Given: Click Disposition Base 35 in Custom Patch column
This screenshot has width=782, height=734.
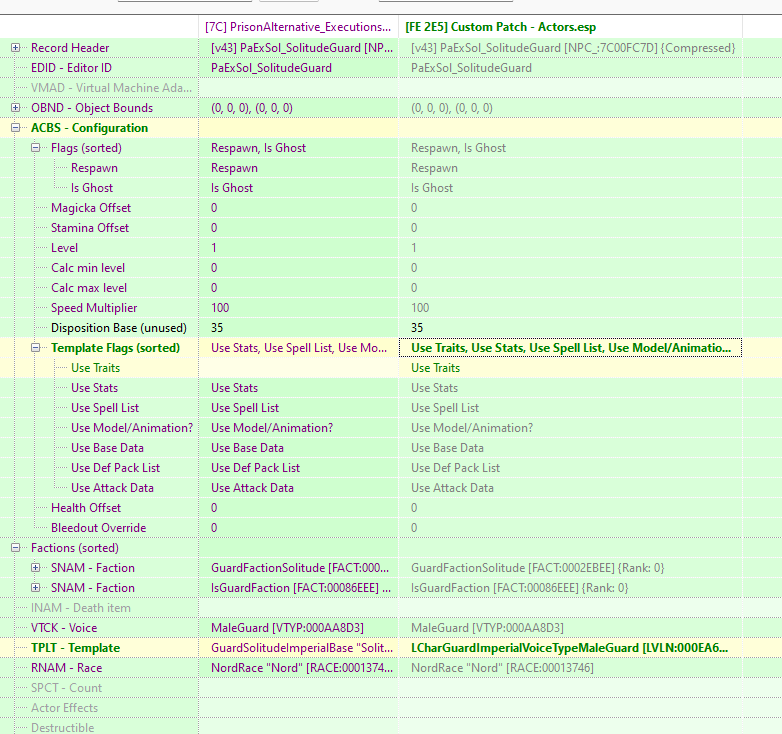Looking at the screenshot, I should pyautogui.click(x=418, y=328).
